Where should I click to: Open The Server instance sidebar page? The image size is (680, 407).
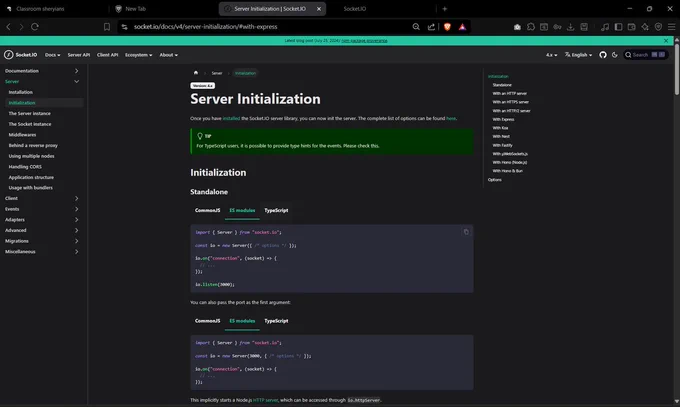click(29, 113)
